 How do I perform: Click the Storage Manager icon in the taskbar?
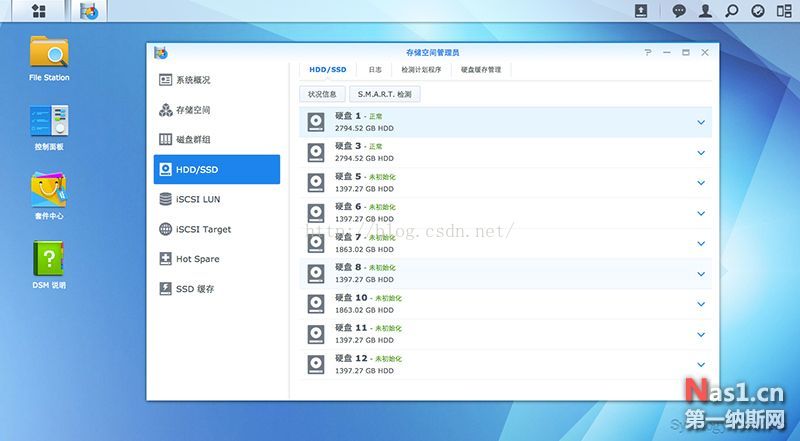pos(90,11)
